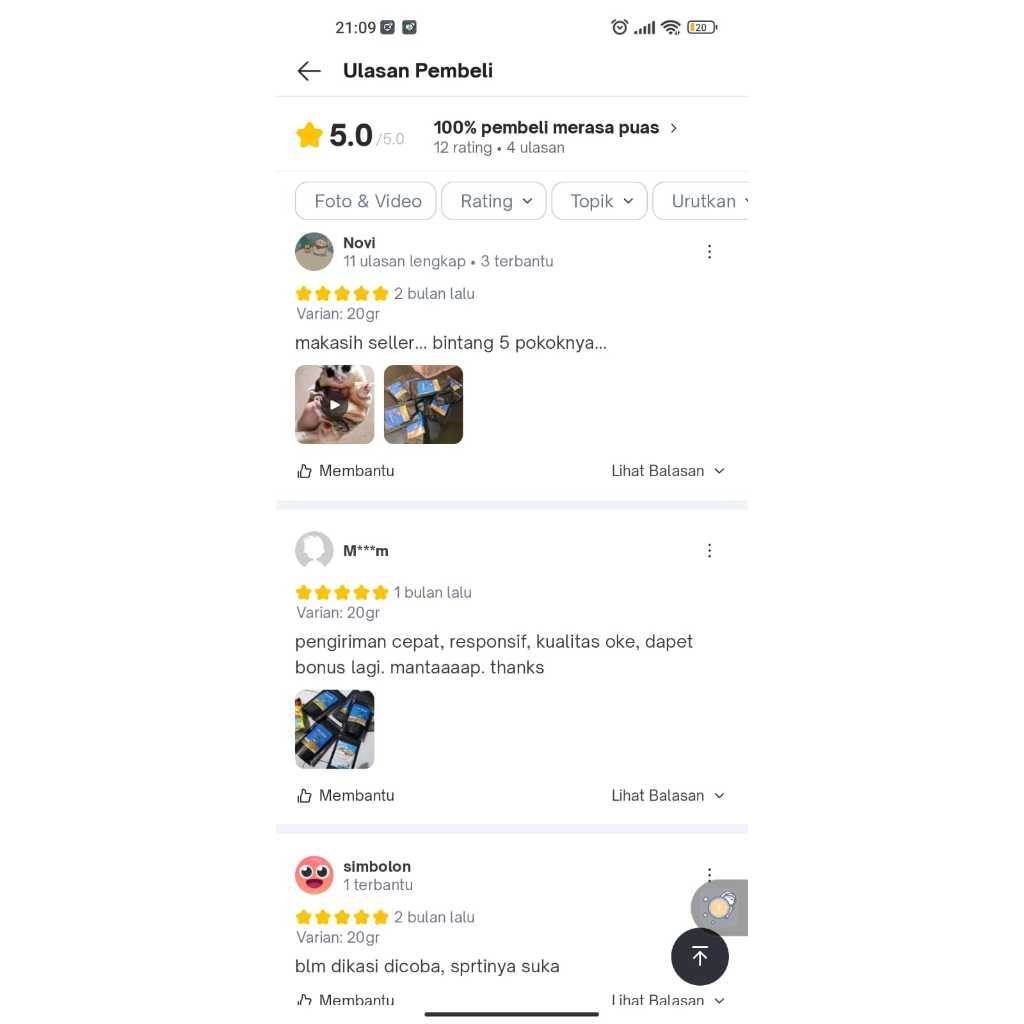Open the Rating filter dropdown
This screenshot has height=1024, width=1024.
click(494, 201)
